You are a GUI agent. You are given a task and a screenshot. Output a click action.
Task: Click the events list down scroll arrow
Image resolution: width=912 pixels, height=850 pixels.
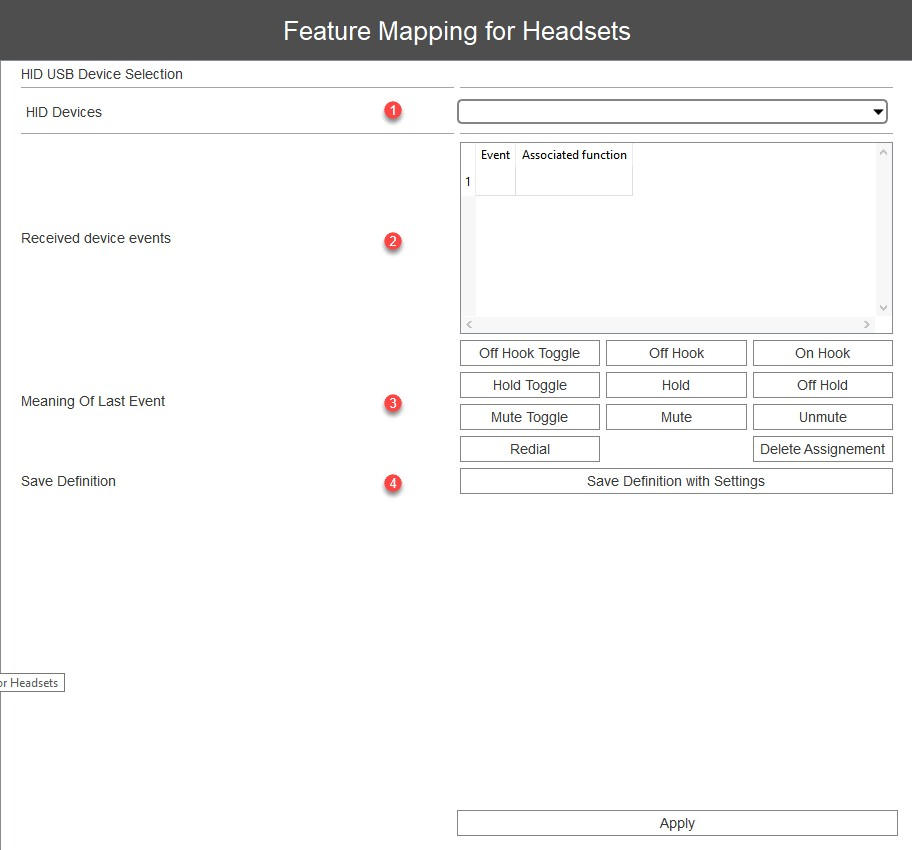(884, 308)
